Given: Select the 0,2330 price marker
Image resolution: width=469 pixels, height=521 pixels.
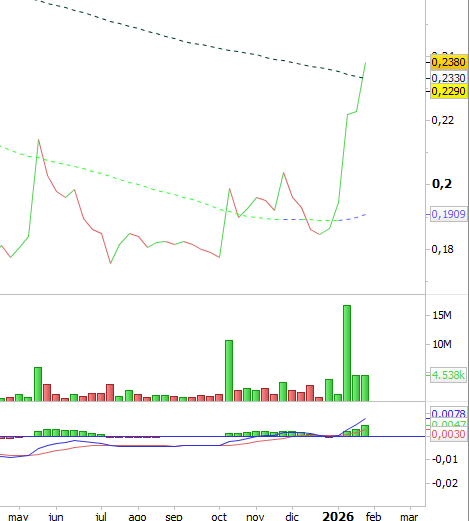Looking at the screenshot, I should pos(448,78).
